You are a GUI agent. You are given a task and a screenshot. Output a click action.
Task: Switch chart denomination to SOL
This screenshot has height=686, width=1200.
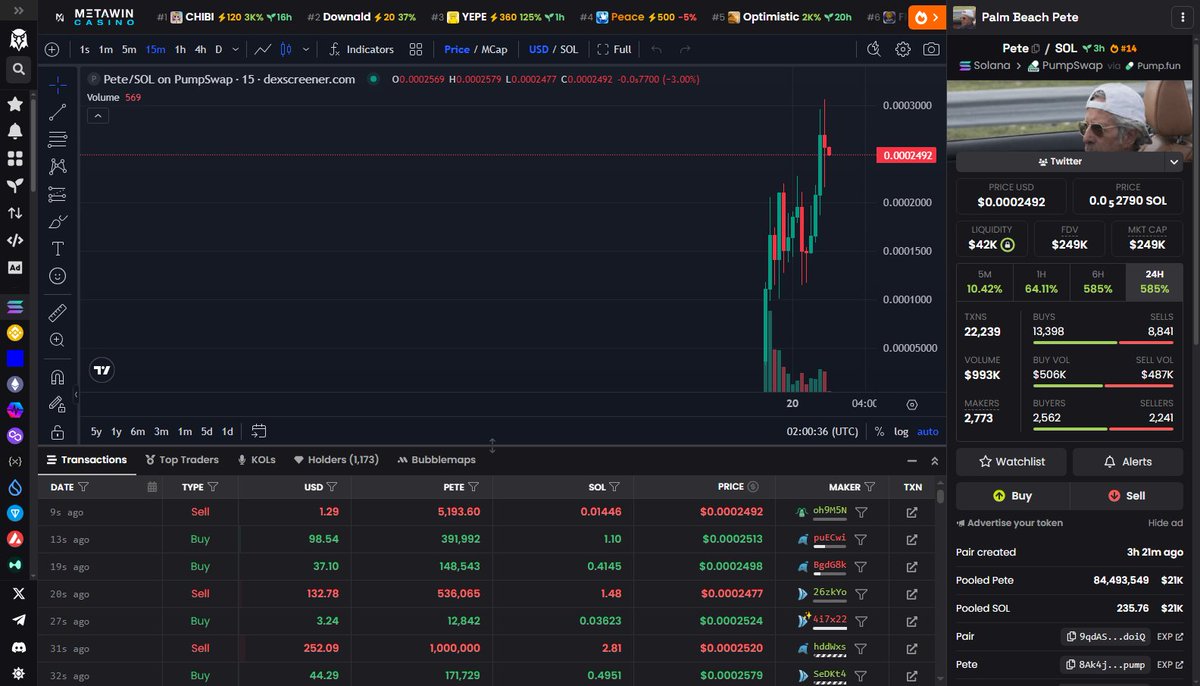(569, 49)
